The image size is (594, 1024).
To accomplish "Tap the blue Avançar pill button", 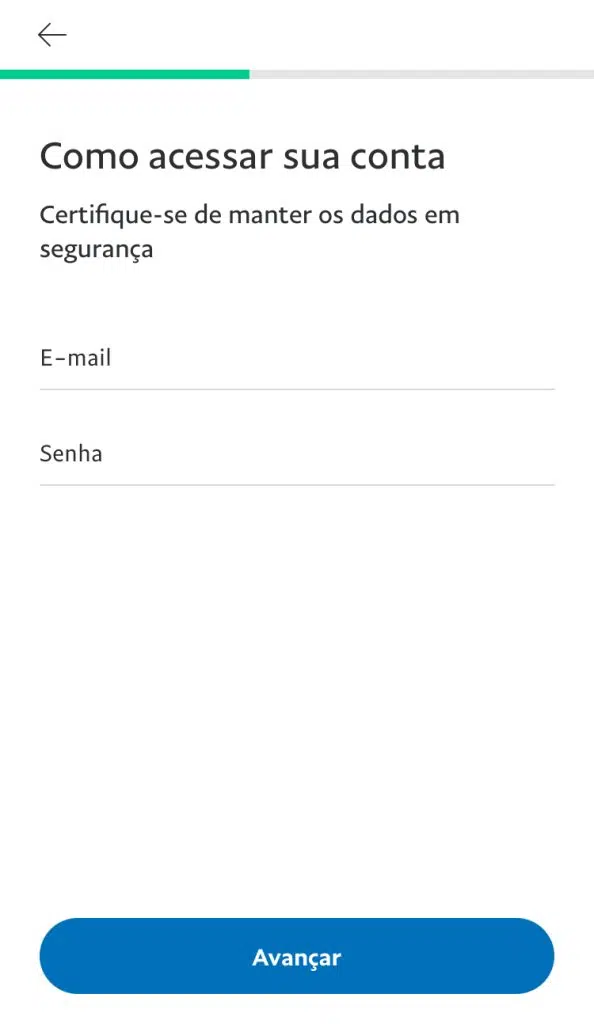I will [297, 956].
